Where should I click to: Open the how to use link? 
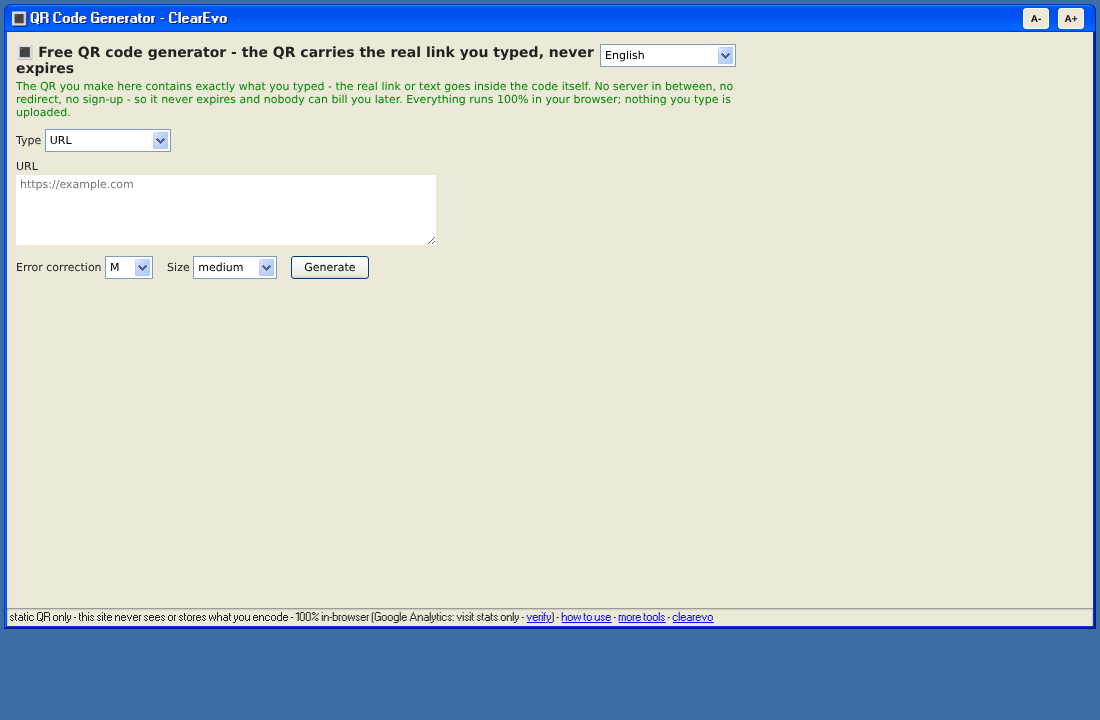(586, 618)
